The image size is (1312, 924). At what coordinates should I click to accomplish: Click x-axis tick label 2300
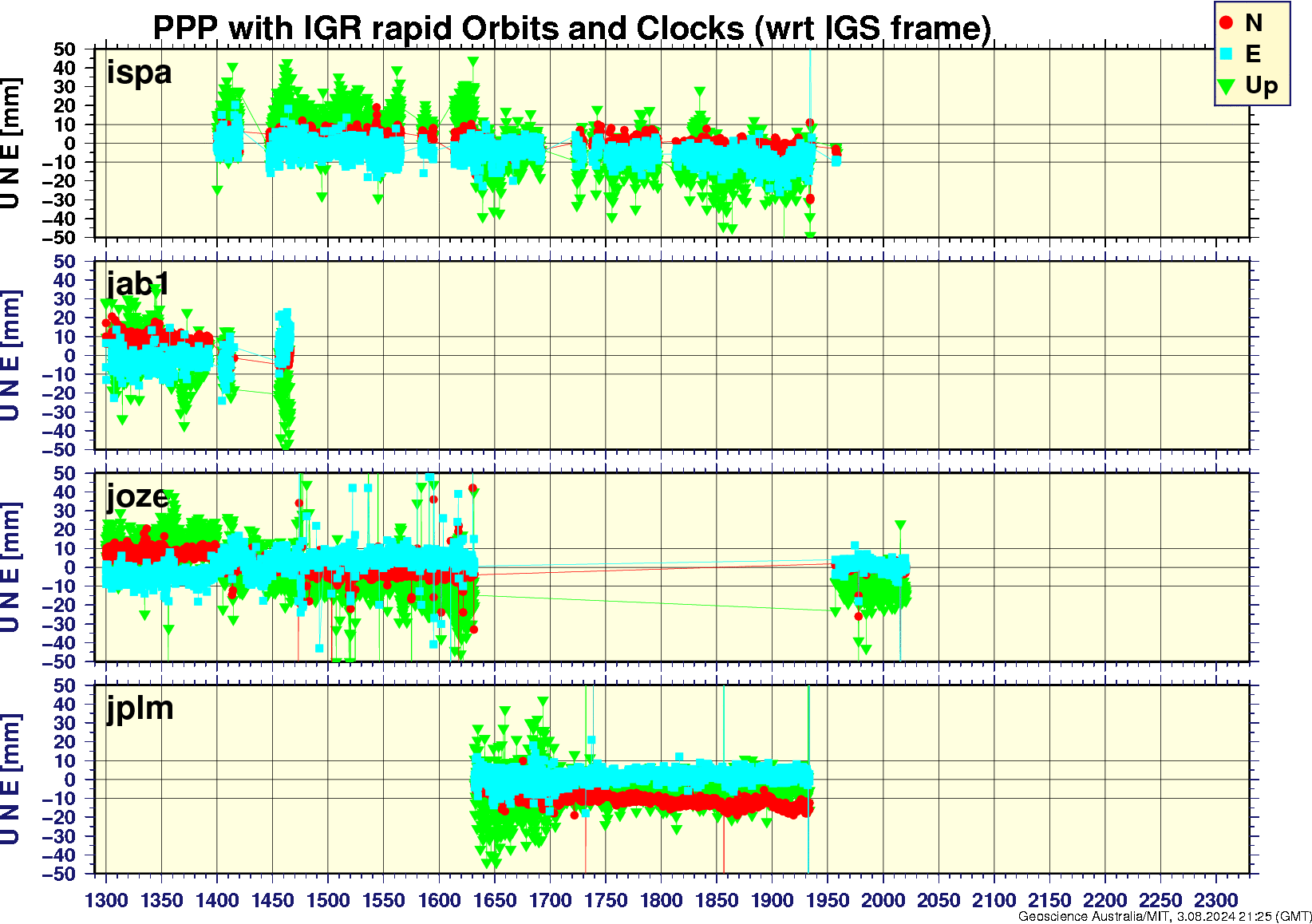pyautogui.click(x=1215, y=901)
